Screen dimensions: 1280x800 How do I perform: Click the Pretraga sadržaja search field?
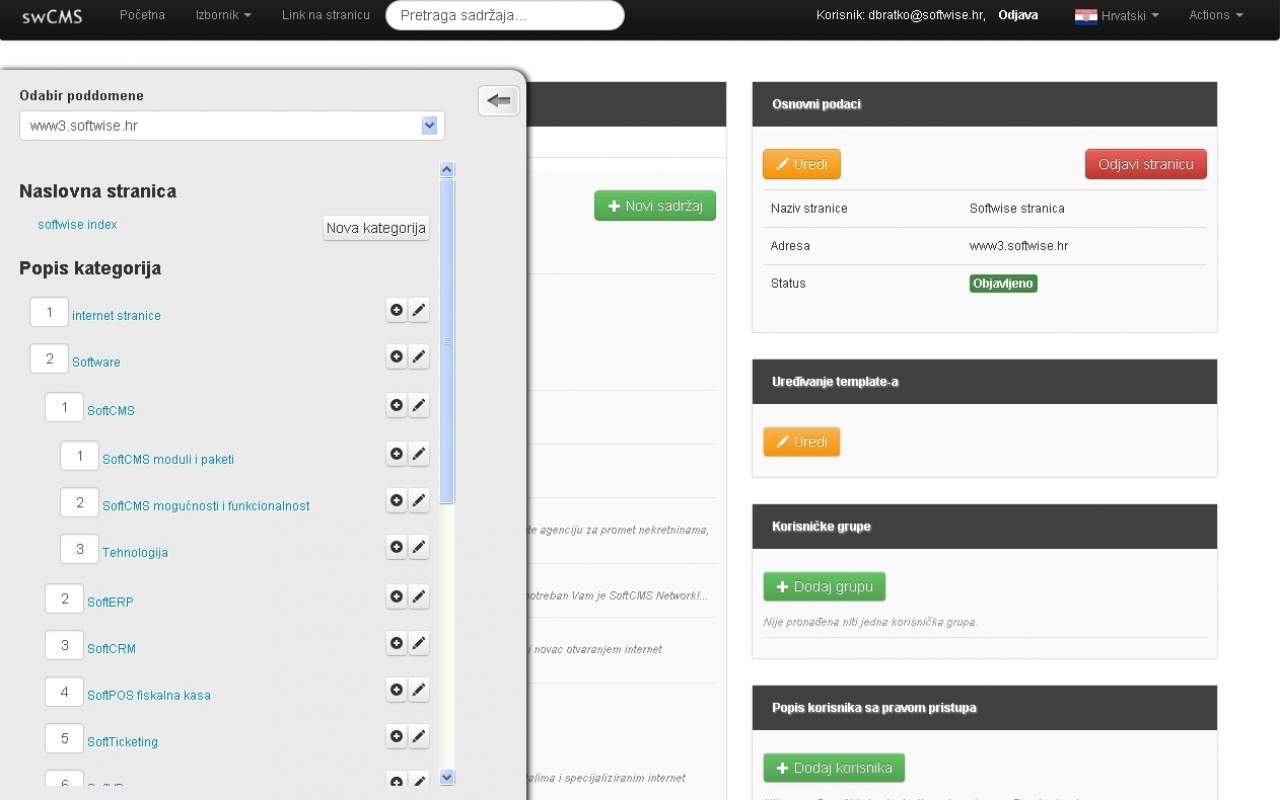505,15
